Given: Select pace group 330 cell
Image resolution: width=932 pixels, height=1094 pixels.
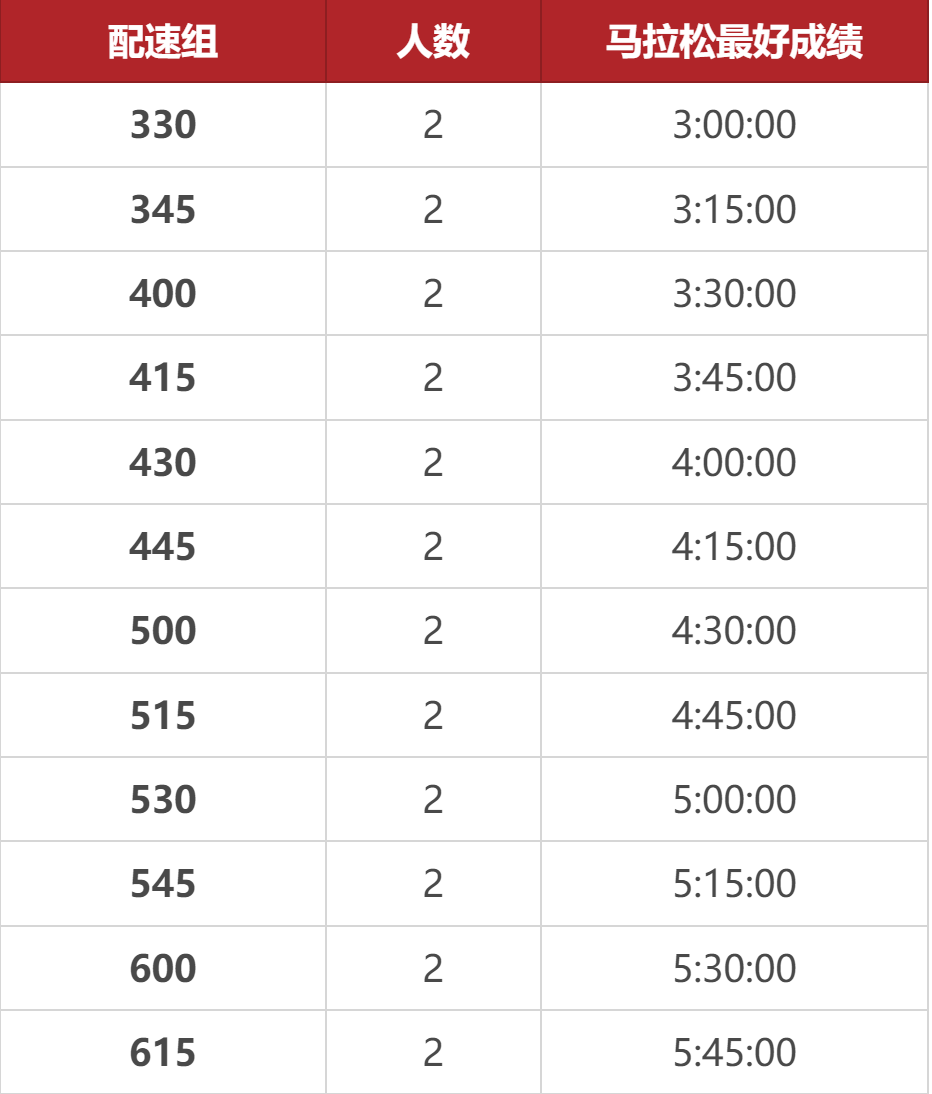Looking at the screenshot, I should click(x=163, y=125).
